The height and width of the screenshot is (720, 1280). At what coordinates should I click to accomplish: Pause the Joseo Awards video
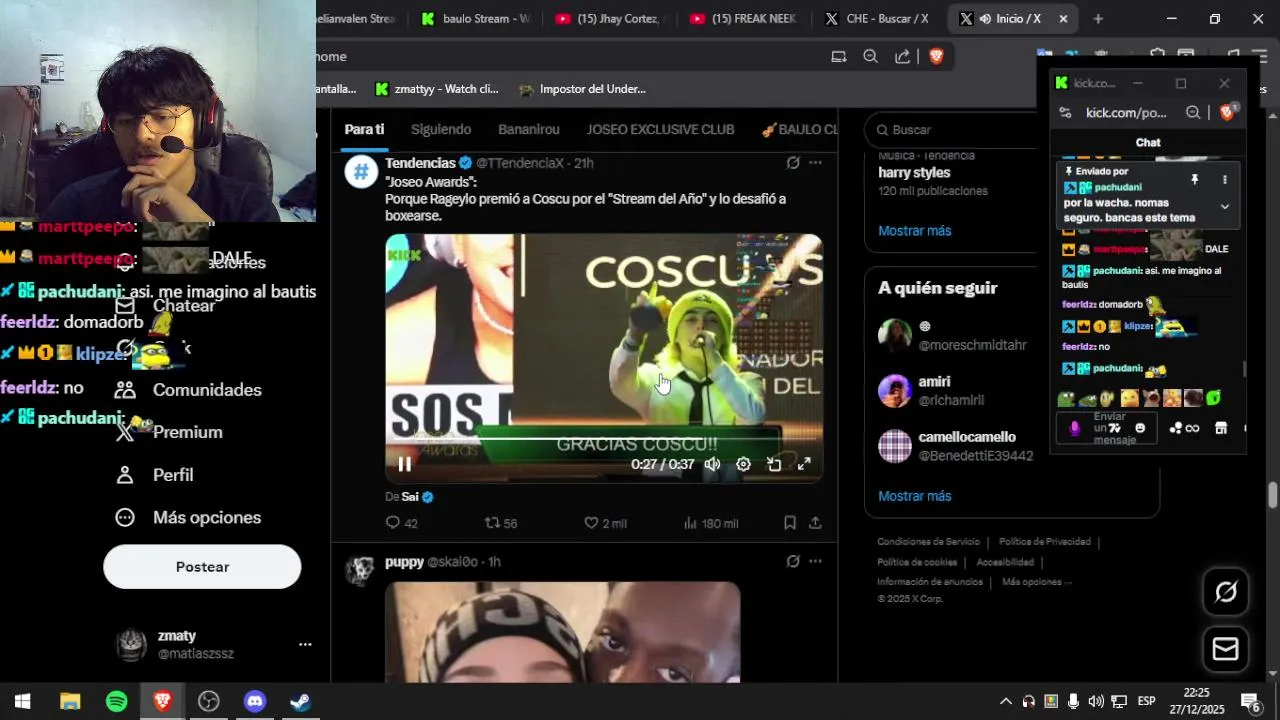[405, 464]
